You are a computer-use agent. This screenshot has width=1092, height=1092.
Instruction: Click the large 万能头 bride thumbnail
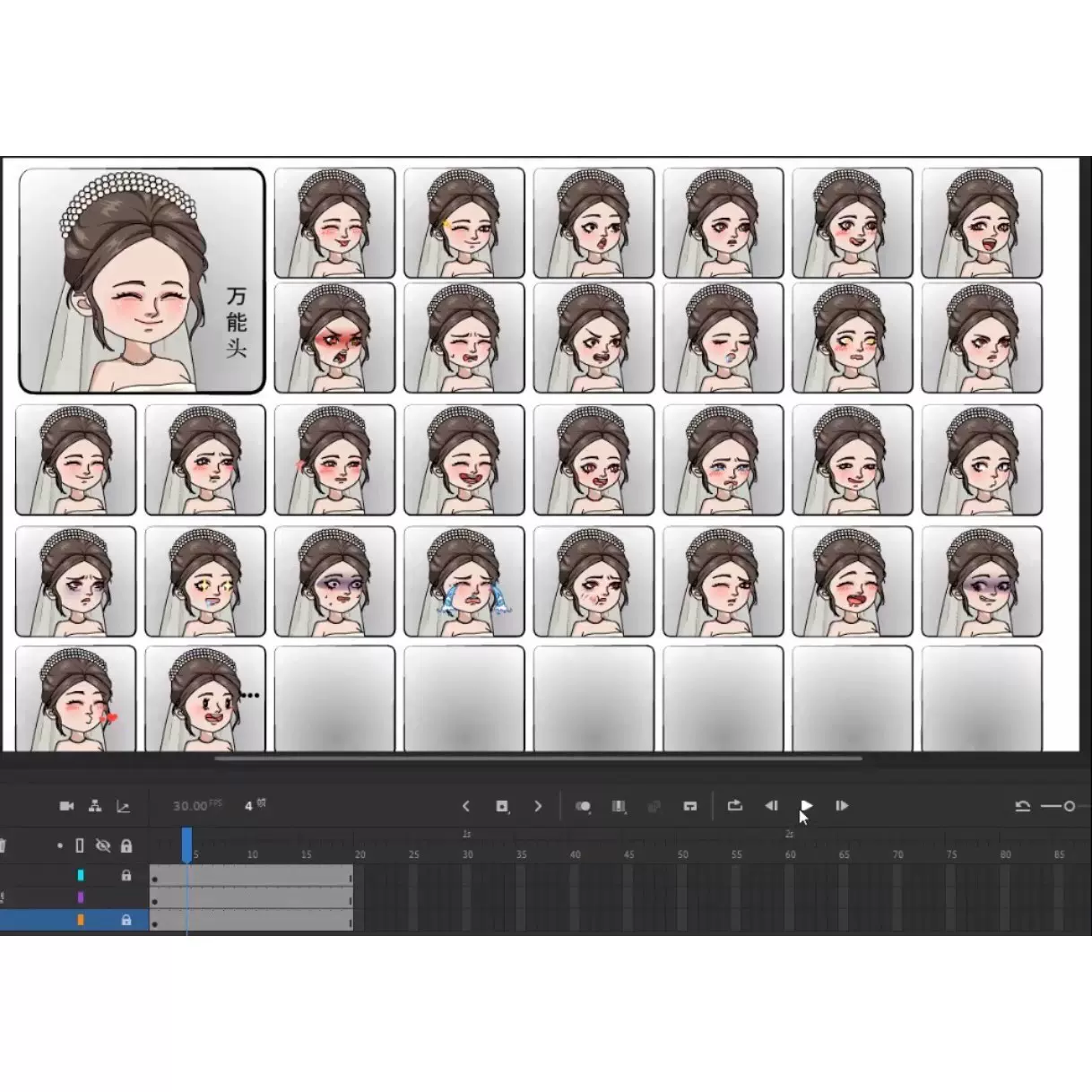coord(142,281)
